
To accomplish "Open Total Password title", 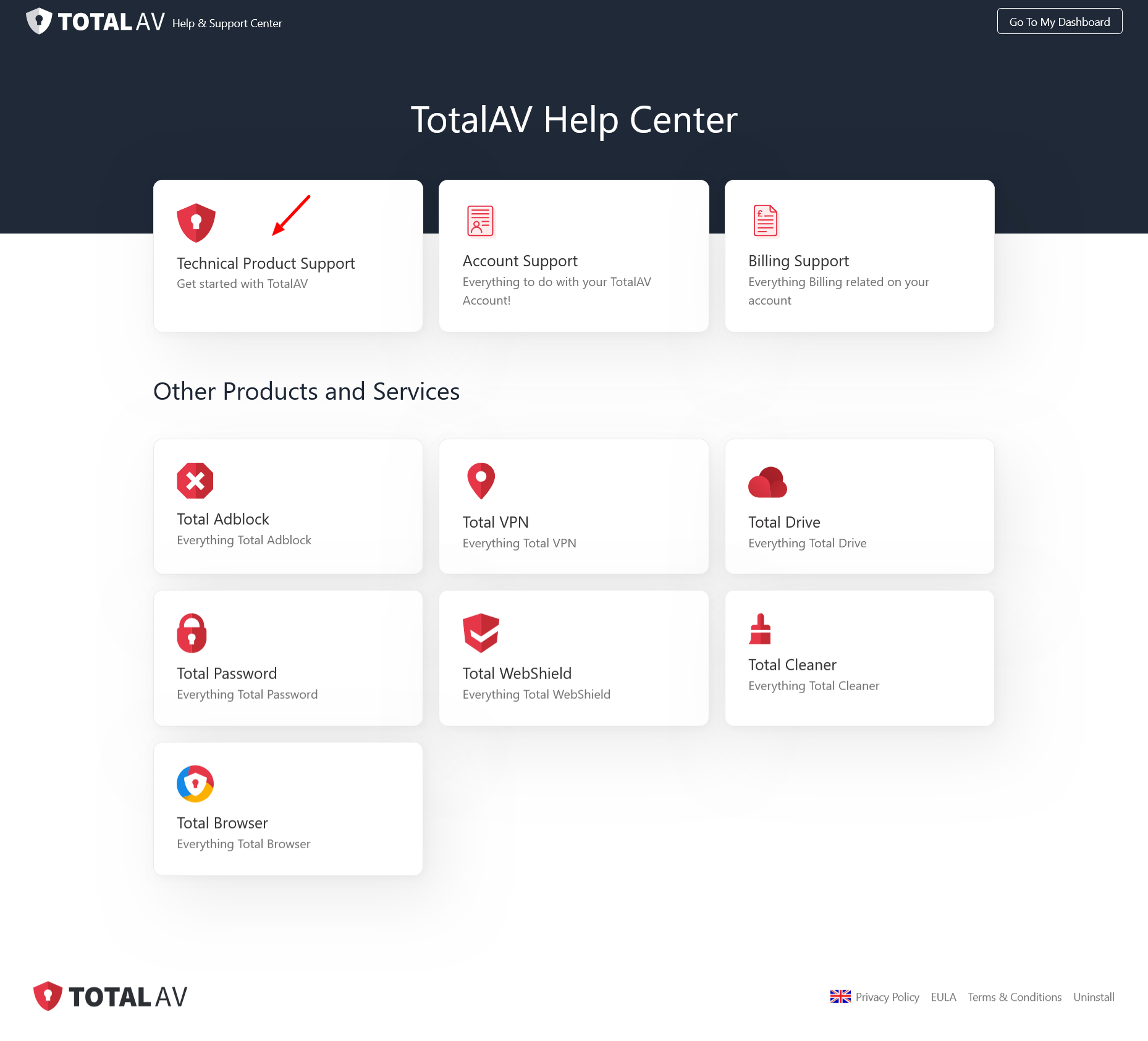I will click(227, 673).
